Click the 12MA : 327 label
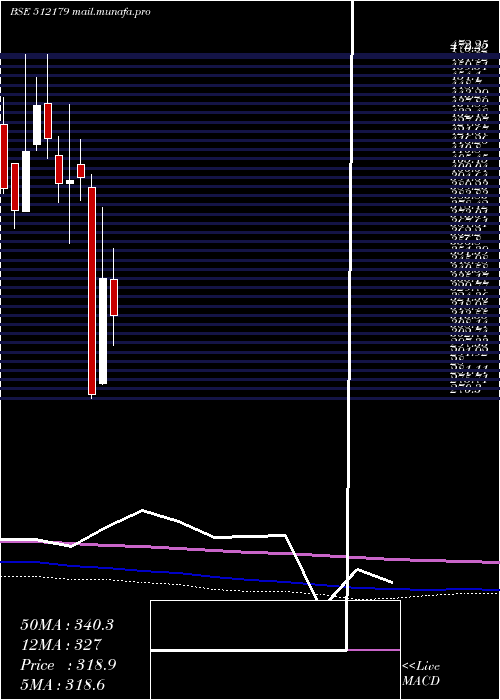This screenshot has width=500, height=700. [x=61, y=645]
